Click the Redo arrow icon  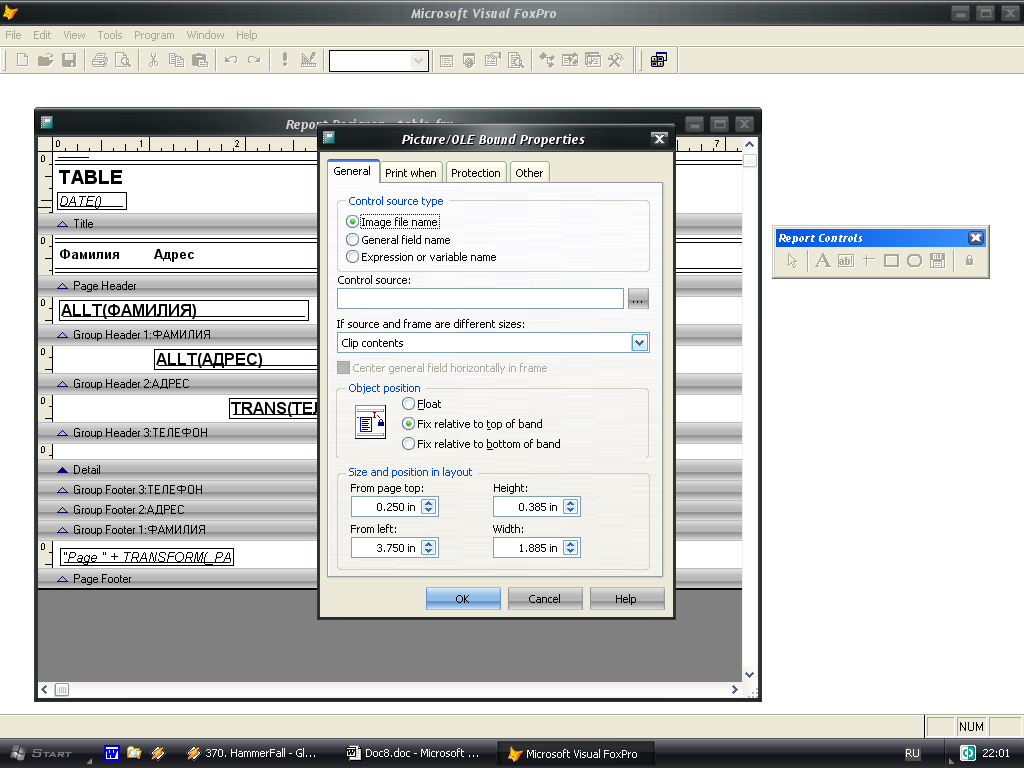coord(254,60)
